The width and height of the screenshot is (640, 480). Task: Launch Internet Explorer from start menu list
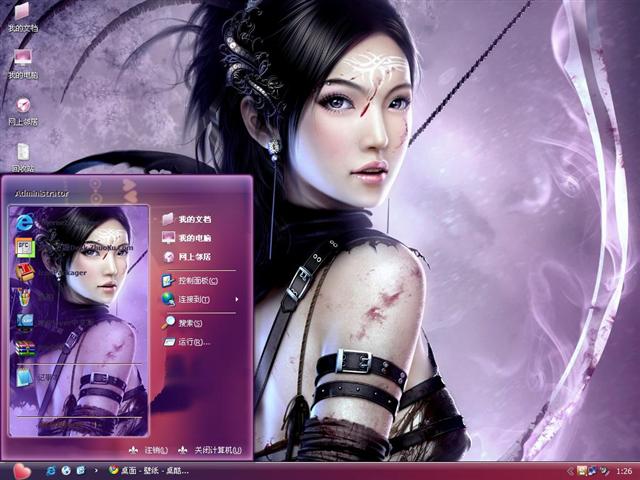tap(25, 223)
